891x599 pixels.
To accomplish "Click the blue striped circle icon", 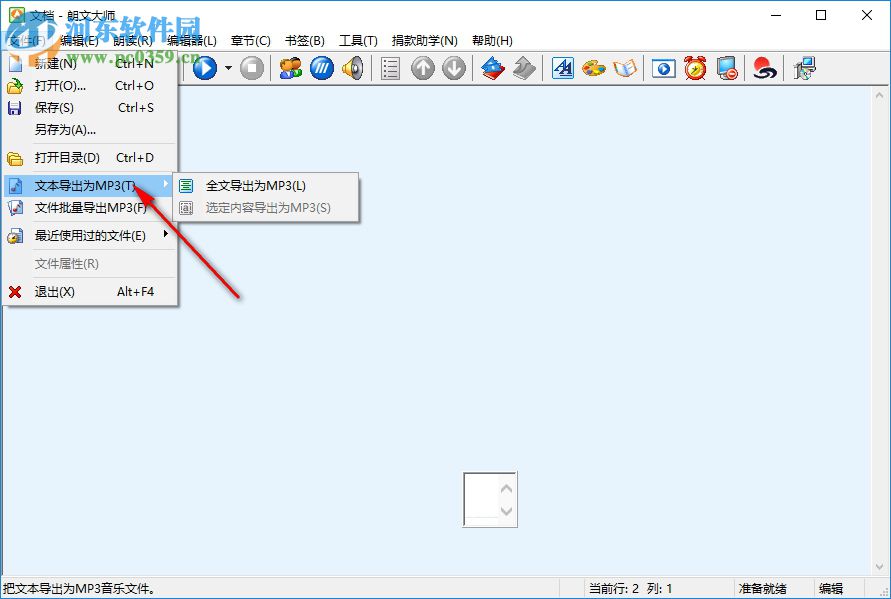I will coord(322,68).
